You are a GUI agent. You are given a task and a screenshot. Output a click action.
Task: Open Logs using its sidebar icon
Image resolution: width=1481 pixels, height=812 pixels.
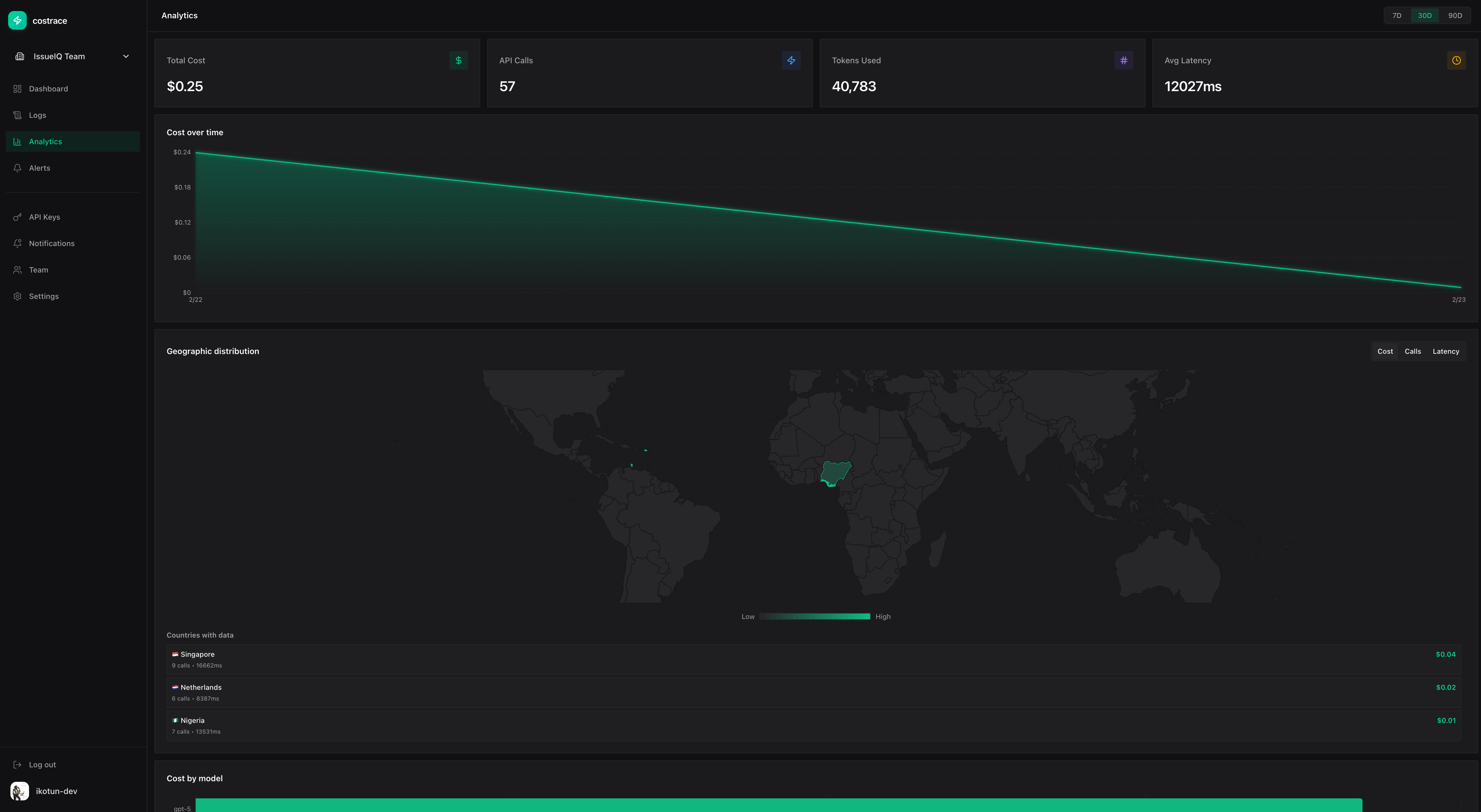[x=17, y=115]
